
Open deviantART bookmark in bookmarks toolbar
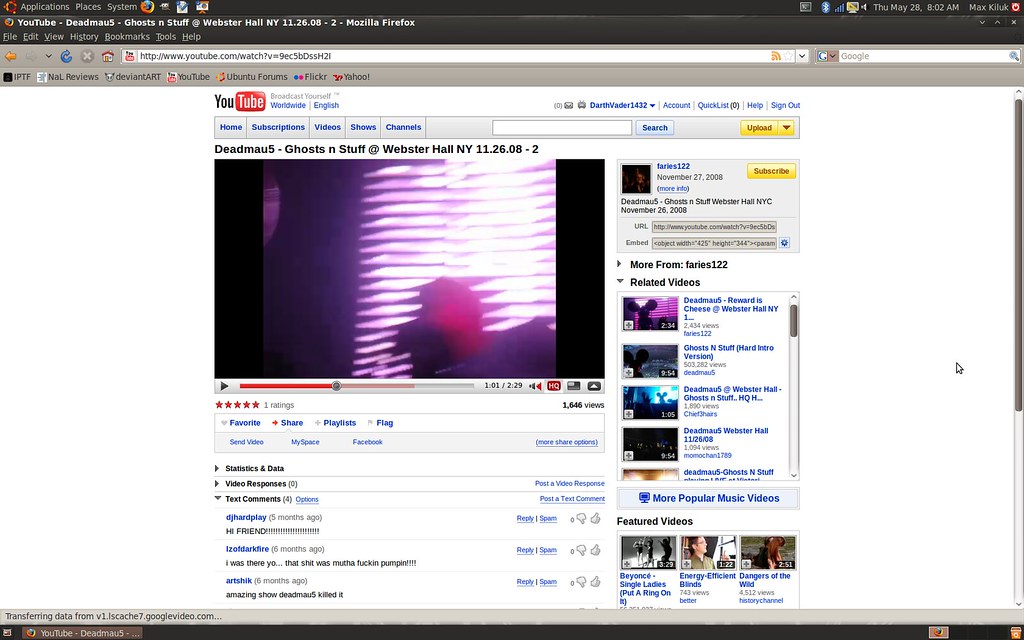coord(133,77)
